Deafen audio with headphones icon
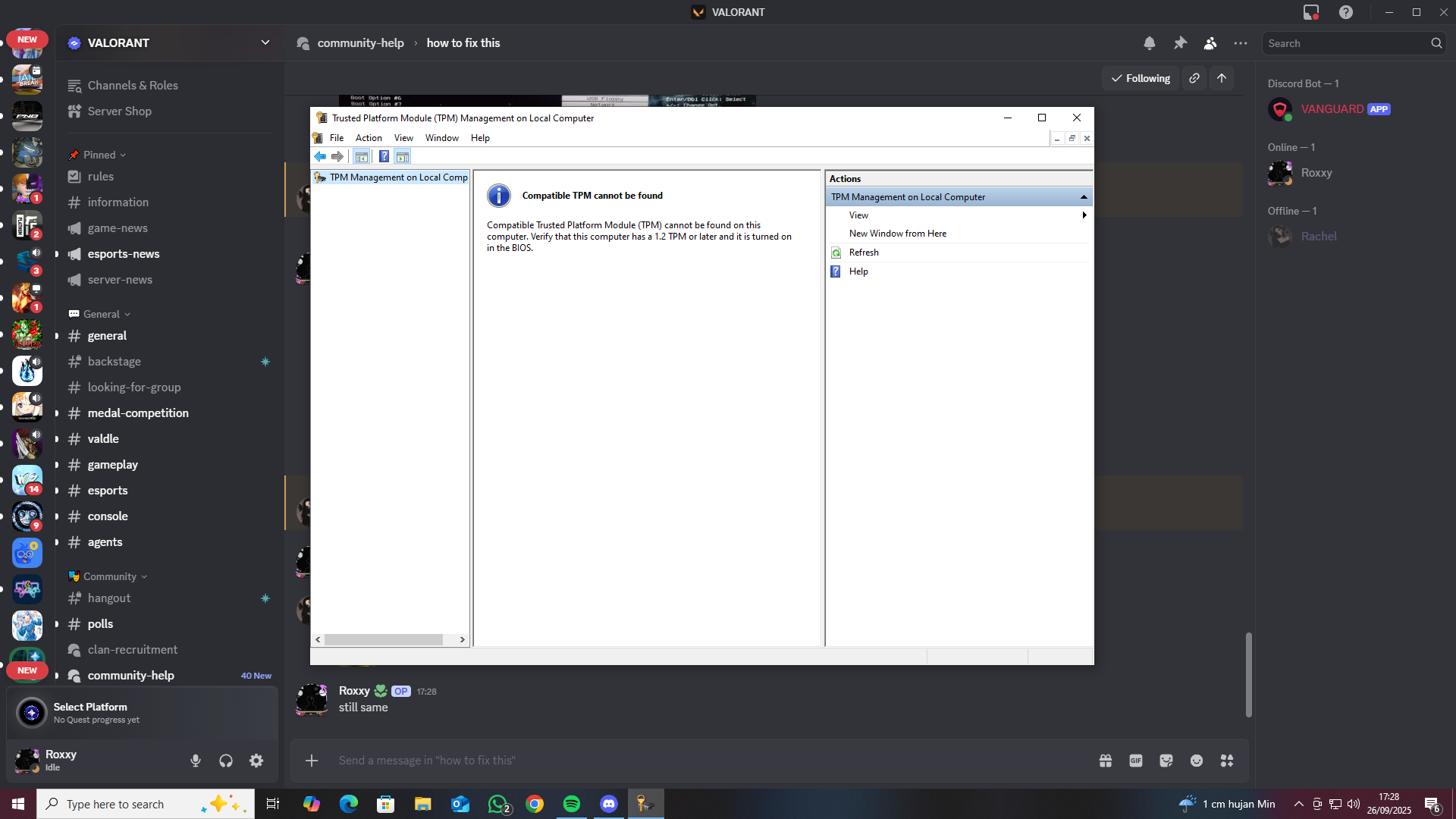The height and width of the screenshot is (819, 1456). (x=226, y=761)
